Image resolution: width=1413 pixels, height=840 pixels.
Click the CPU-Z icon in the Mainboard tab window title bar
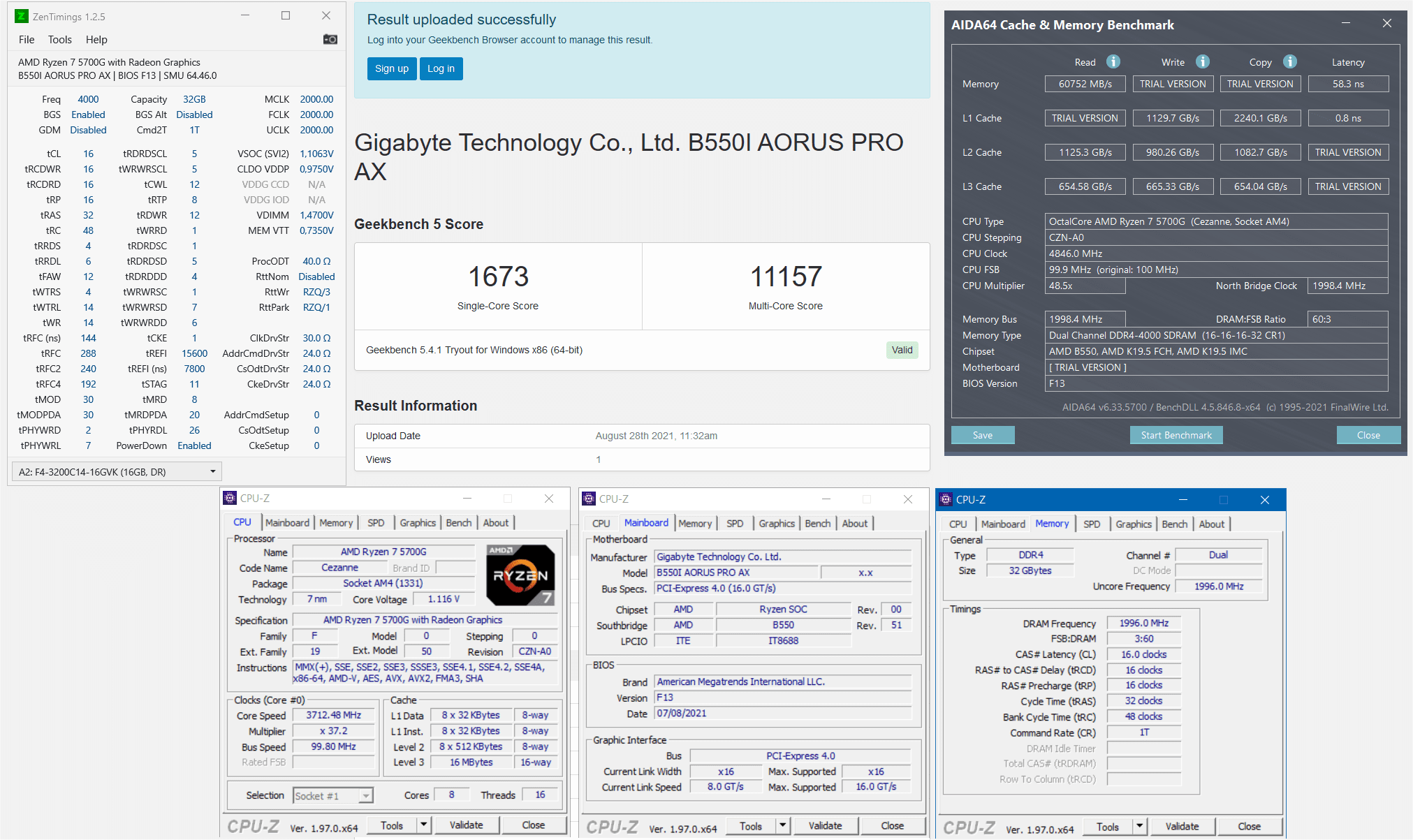coord(589,499)
